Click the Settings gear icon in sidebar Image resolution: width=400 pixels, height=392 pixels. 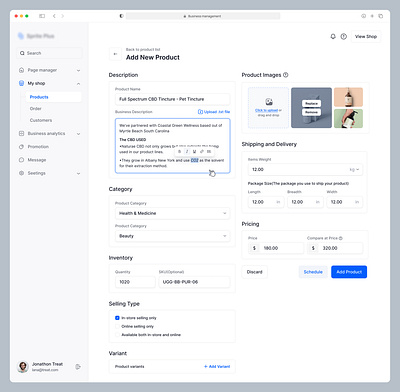pos(21,173)
